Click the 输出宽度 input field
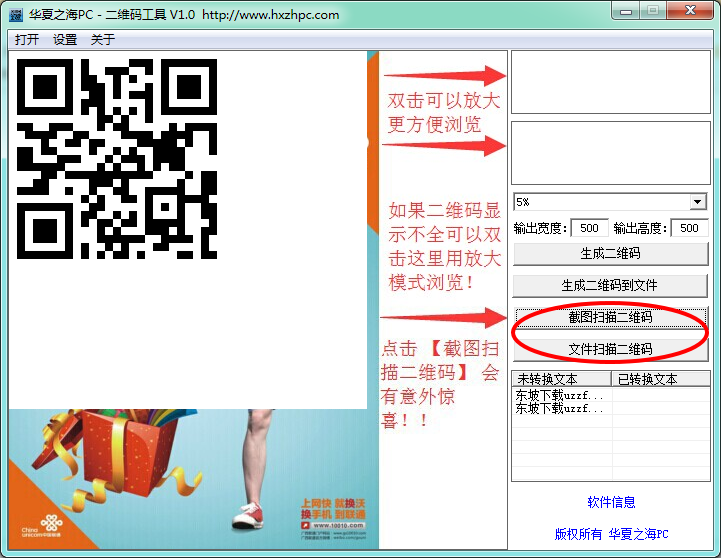Screen dimensions: 721x558 (589, 228)
